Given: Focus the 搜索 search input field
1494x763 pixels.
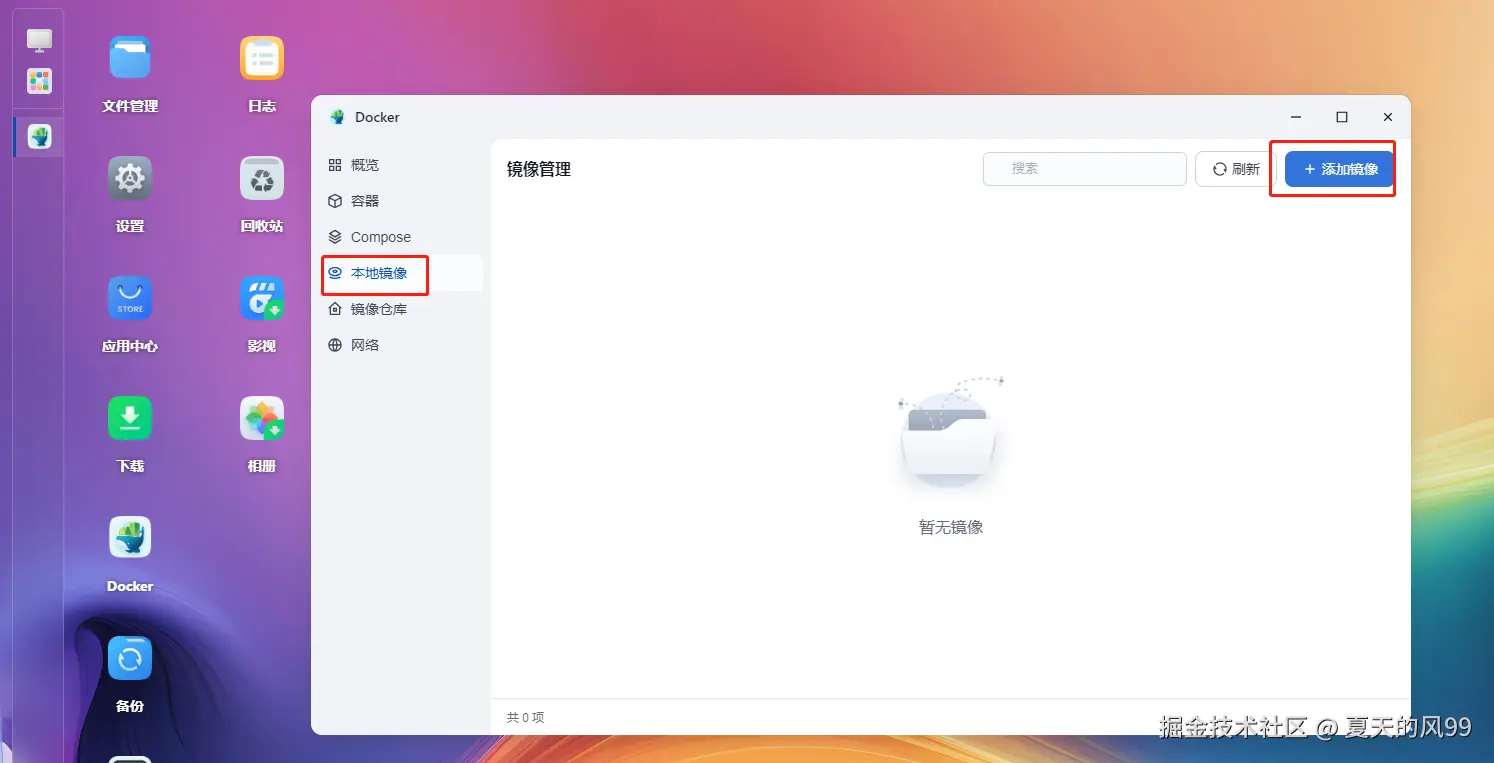Looking at the screenshot, I should tap(1085, 169).
